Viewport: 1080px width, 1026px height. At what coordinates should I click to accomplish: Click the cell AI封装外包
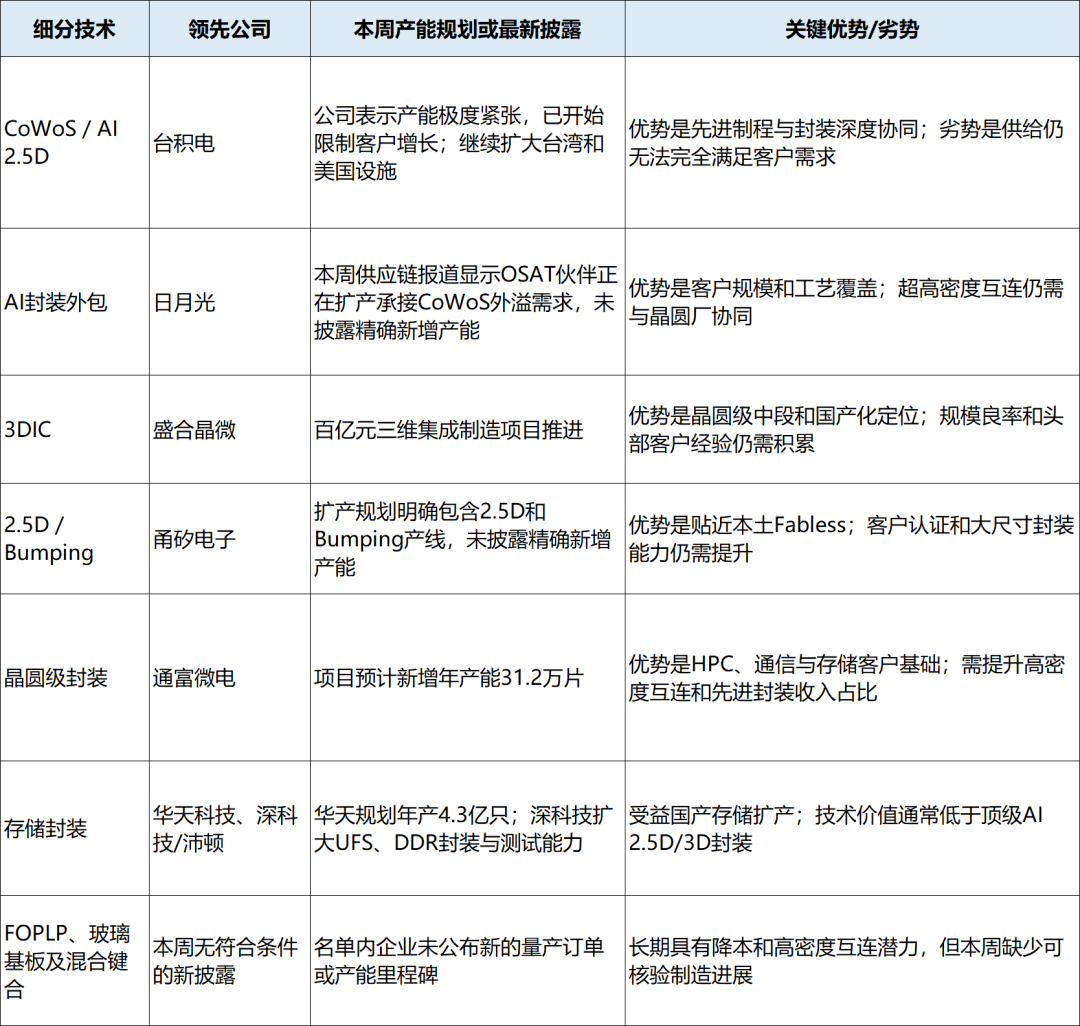pyautogui.click(x=74, y=302)
